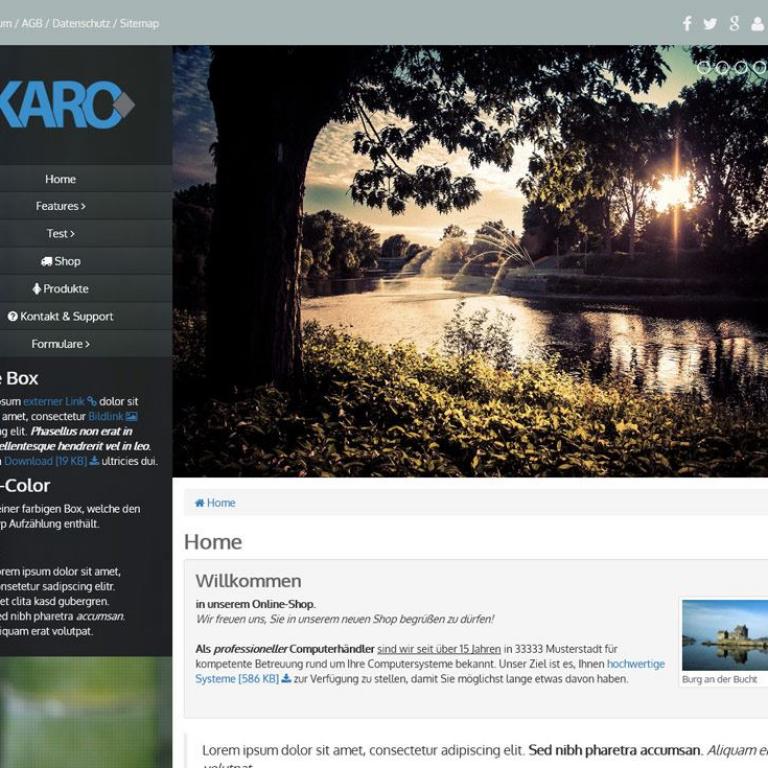This screenshot has height=768, width=768.
Task: Expand the Formulare submenu
Action: pos(61,343)
